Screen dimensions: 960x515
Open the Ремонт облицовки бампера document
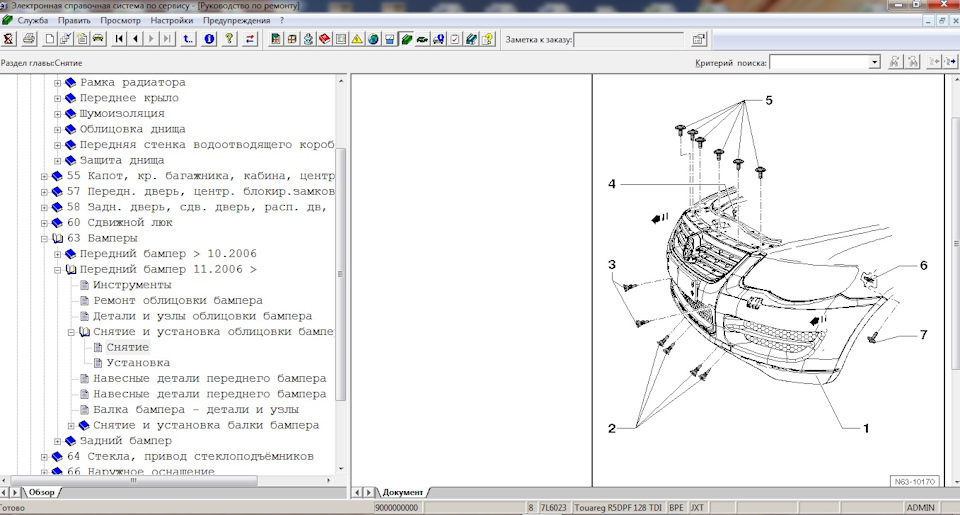[177, 300]
